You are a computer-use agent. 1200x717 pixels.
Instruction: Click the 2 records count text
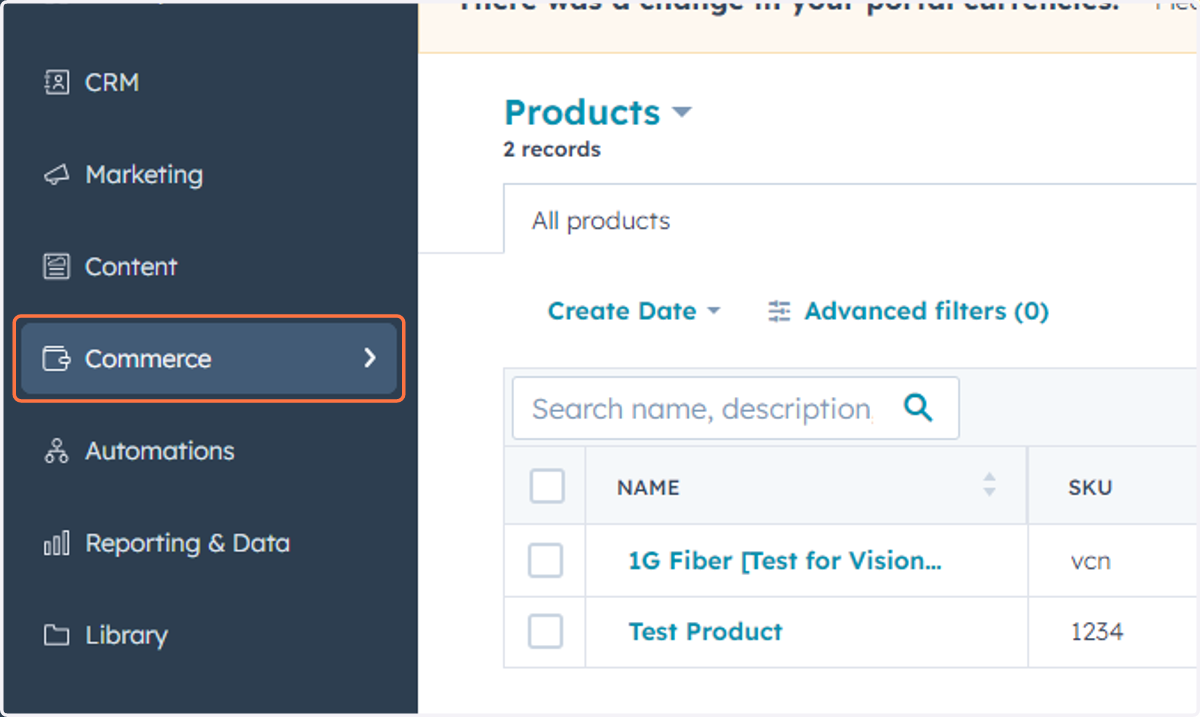[552, 150]
